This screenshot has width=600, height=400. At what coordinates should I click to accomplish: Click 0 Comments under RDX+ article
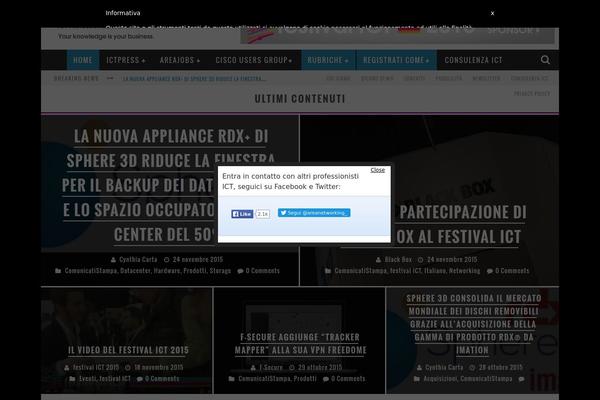point(262,271)
